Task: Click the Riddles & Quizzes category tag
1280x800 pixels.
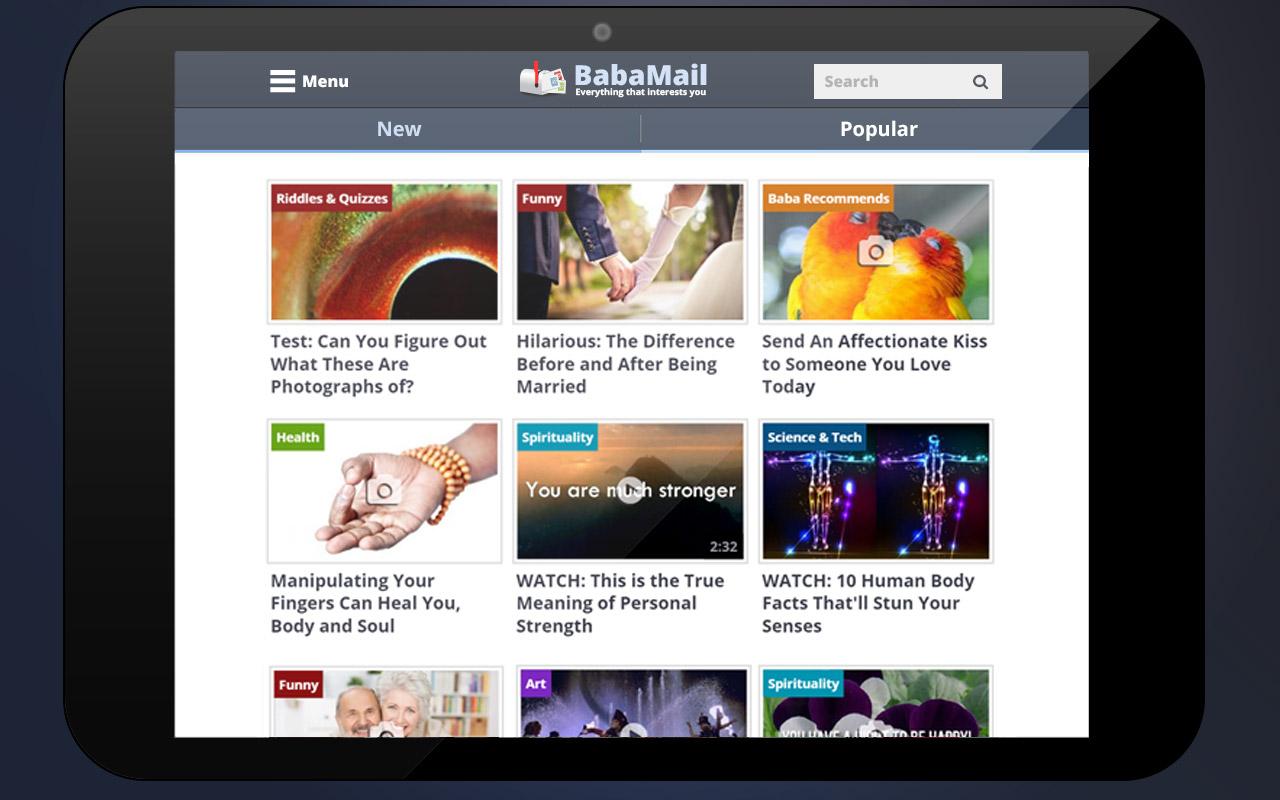Action: pos(331,198)
